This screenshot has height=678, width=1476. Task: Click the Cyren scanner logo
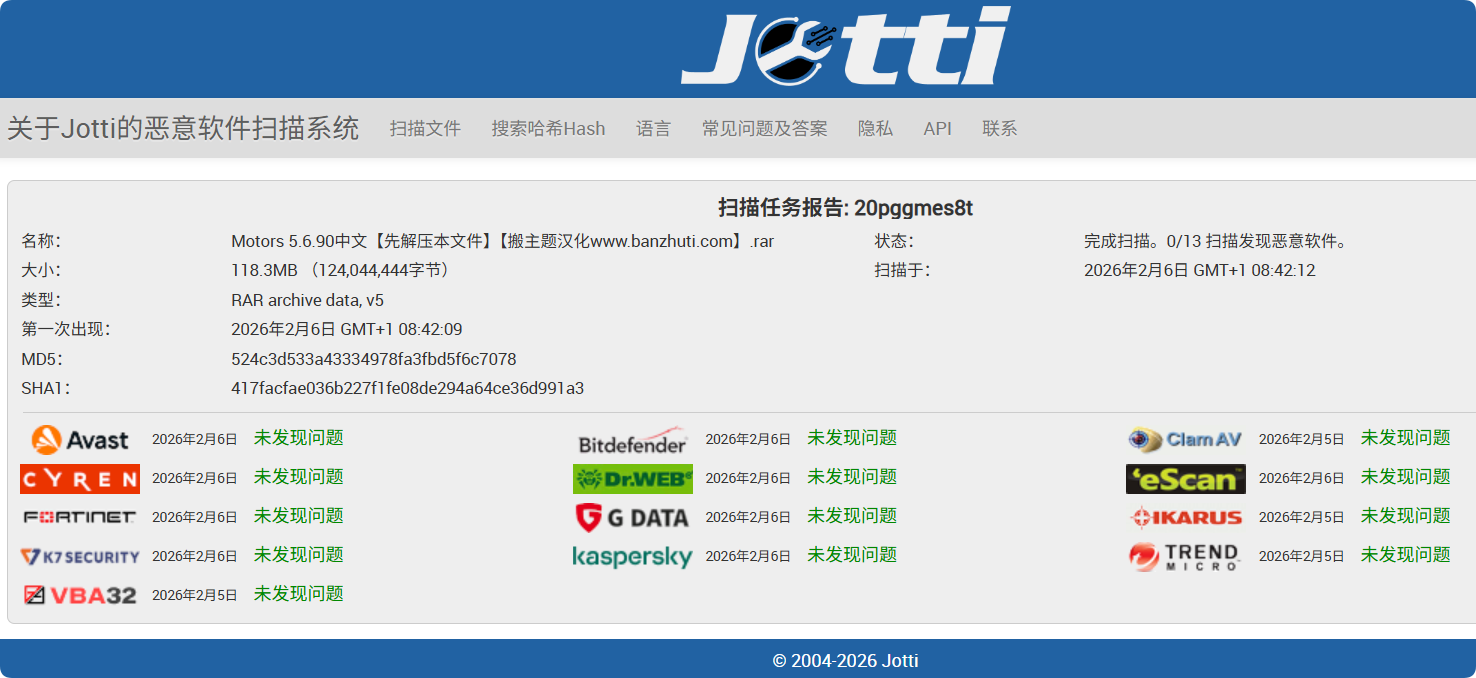click(x=80, y=479)
